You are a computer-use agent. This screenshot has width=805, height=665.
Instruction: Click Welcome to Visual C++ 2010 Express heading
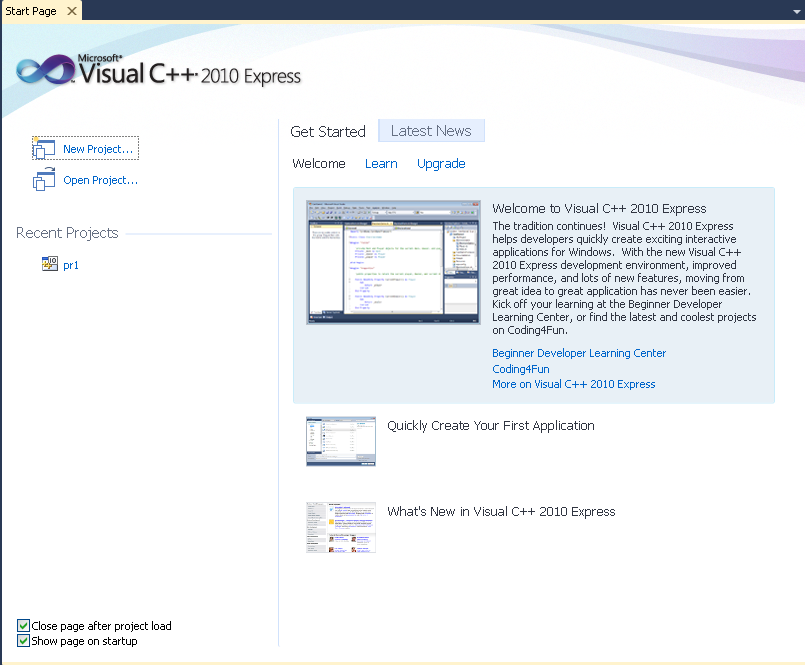tap(599, 208)
